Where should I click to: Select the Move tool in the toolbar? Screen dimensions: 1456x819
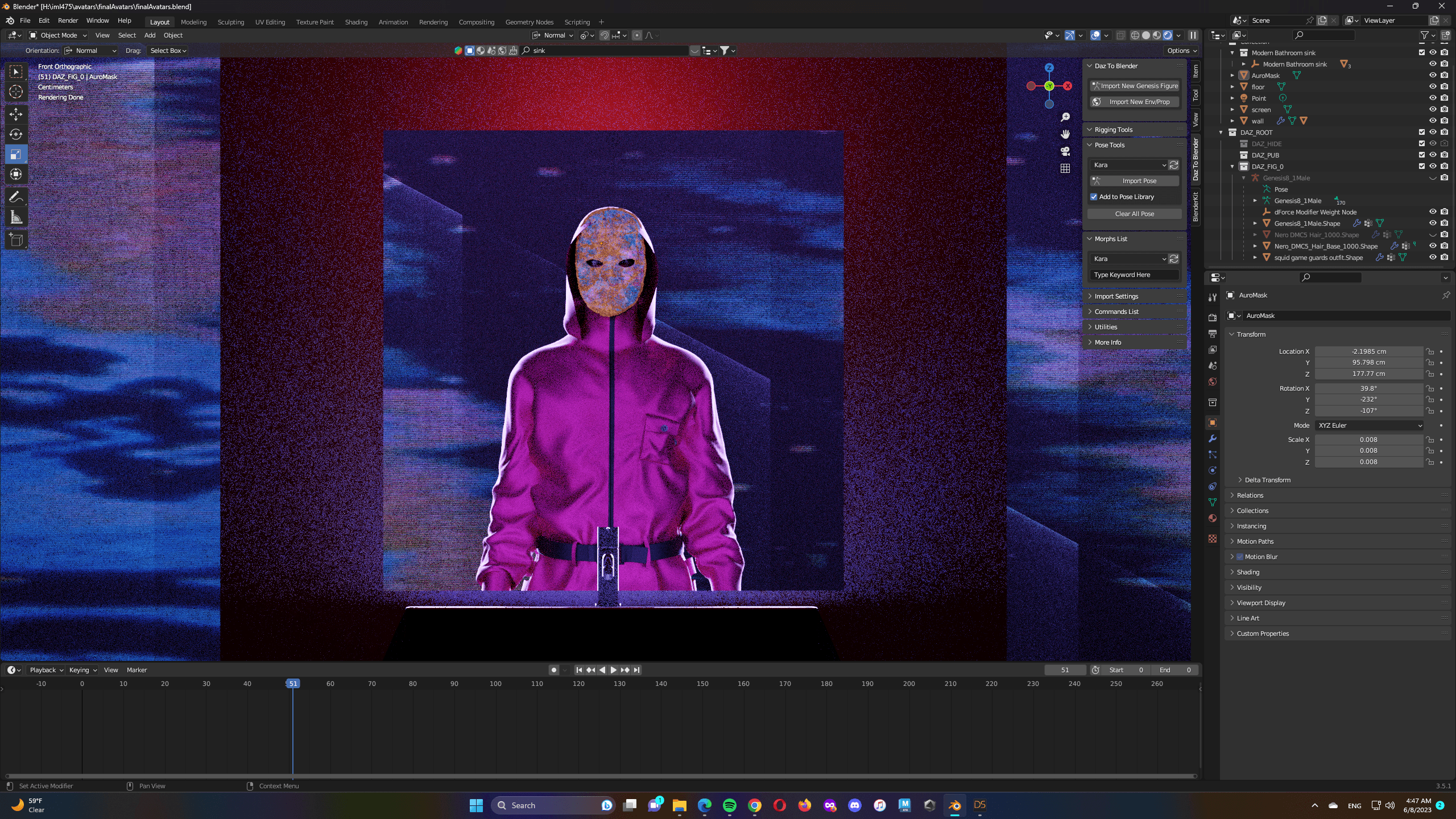click(x=16, y=114)
